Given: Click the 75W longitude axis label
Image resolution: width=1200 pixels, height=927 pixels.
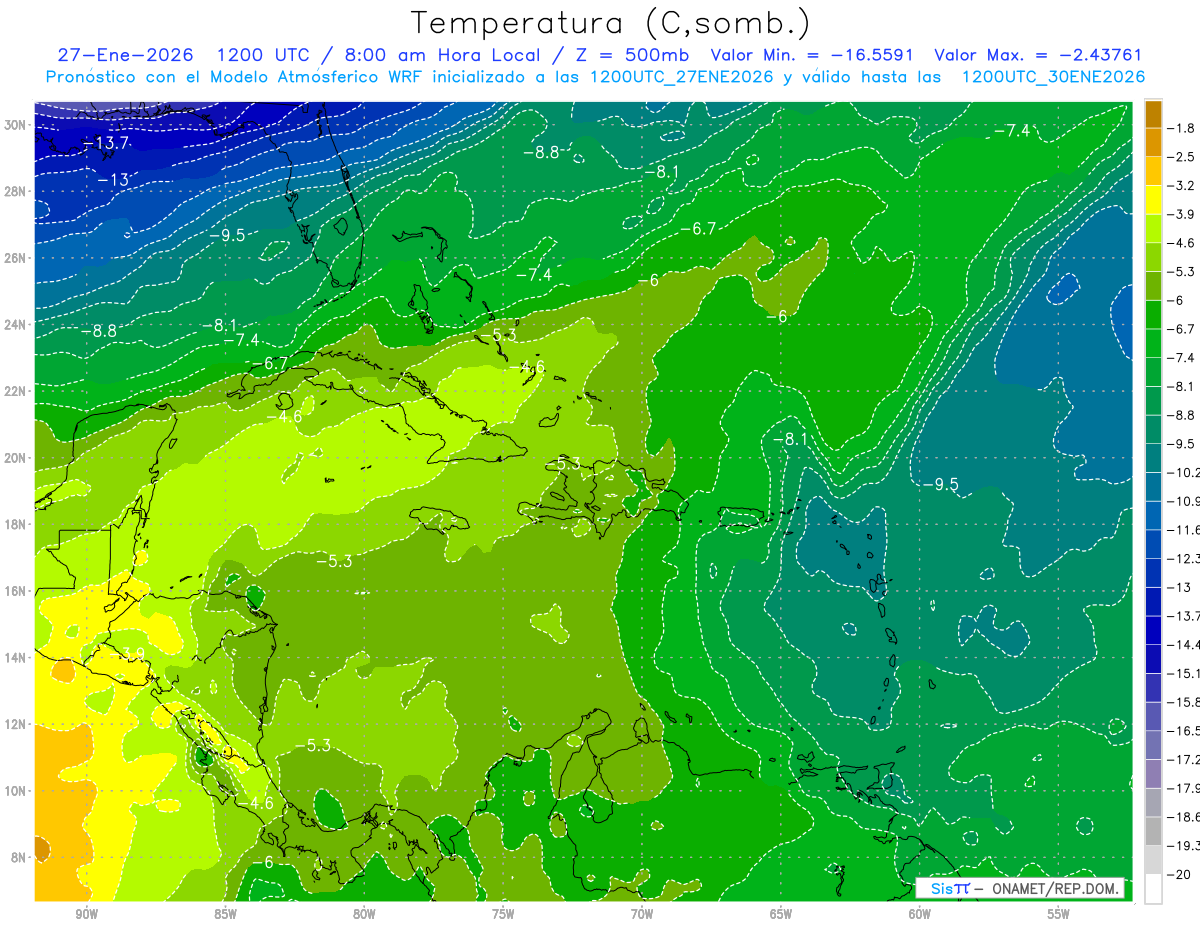Looking at the screenshot, I should (503, 914).
